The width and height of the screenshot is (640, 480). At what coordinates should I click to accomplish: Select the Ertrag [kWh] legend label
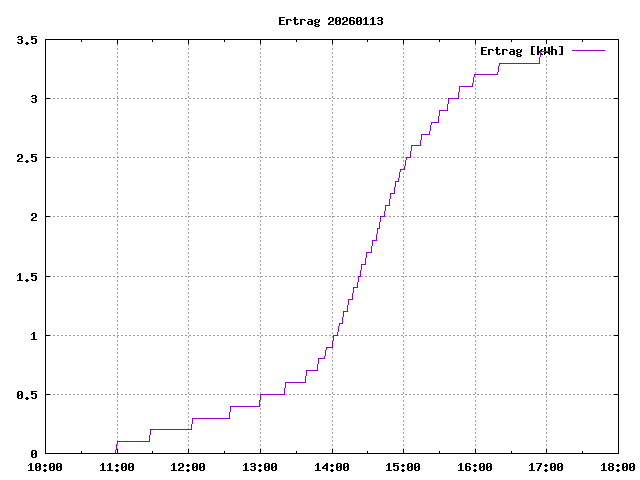point(522,50)
